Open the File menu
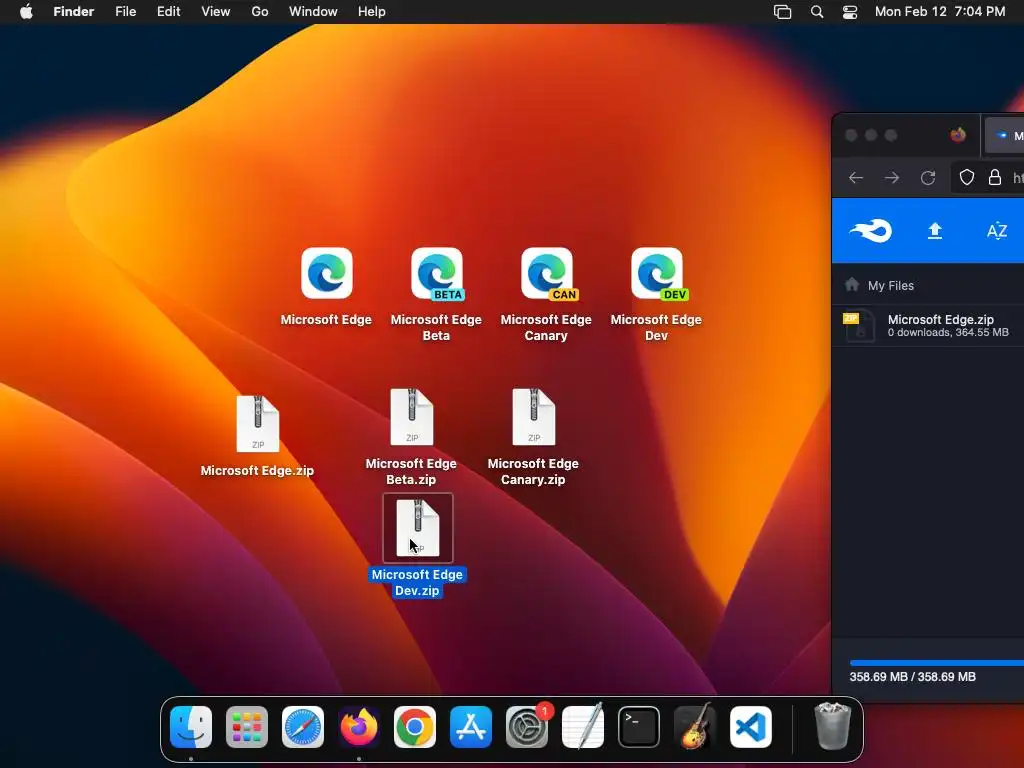The image size is (1024, 768). click(125, 12)
